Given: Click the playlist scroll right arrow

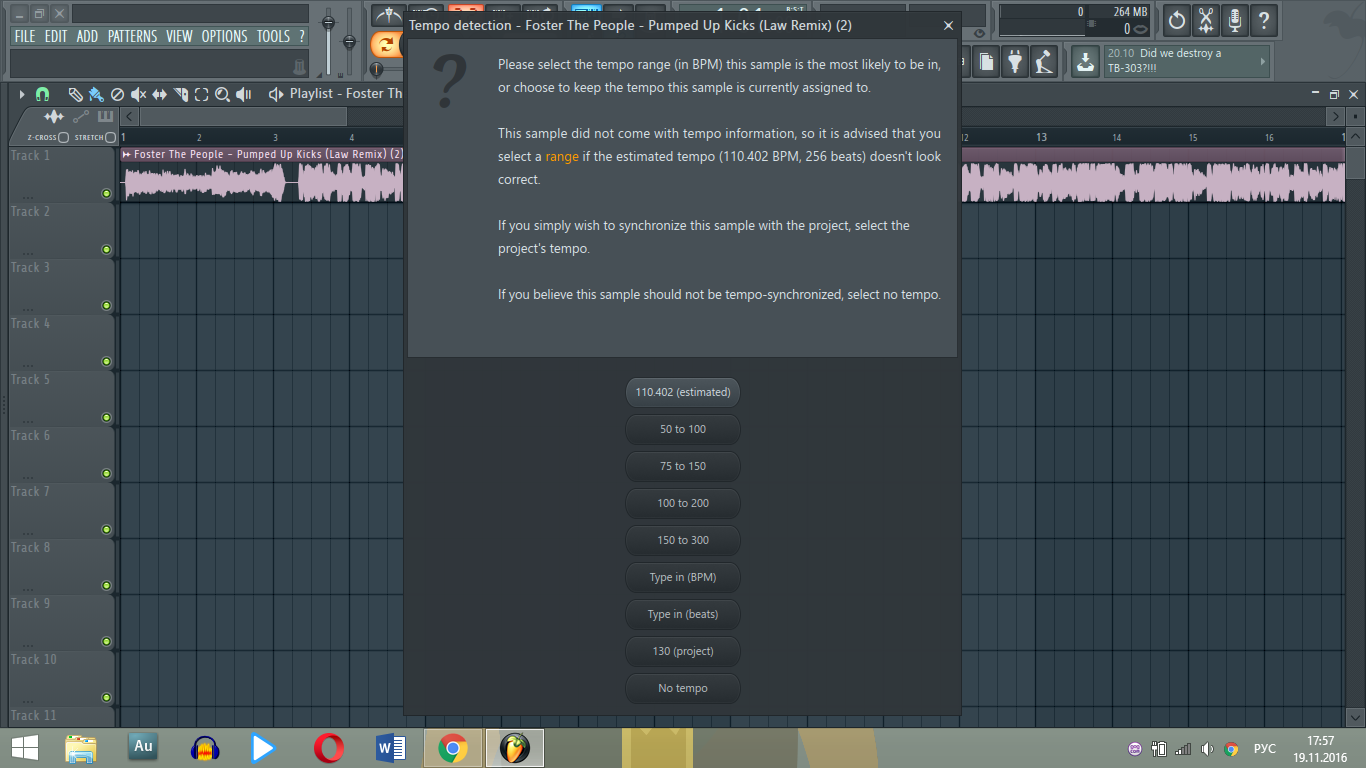Looking at the screenshot, I should click(1338, 117).
